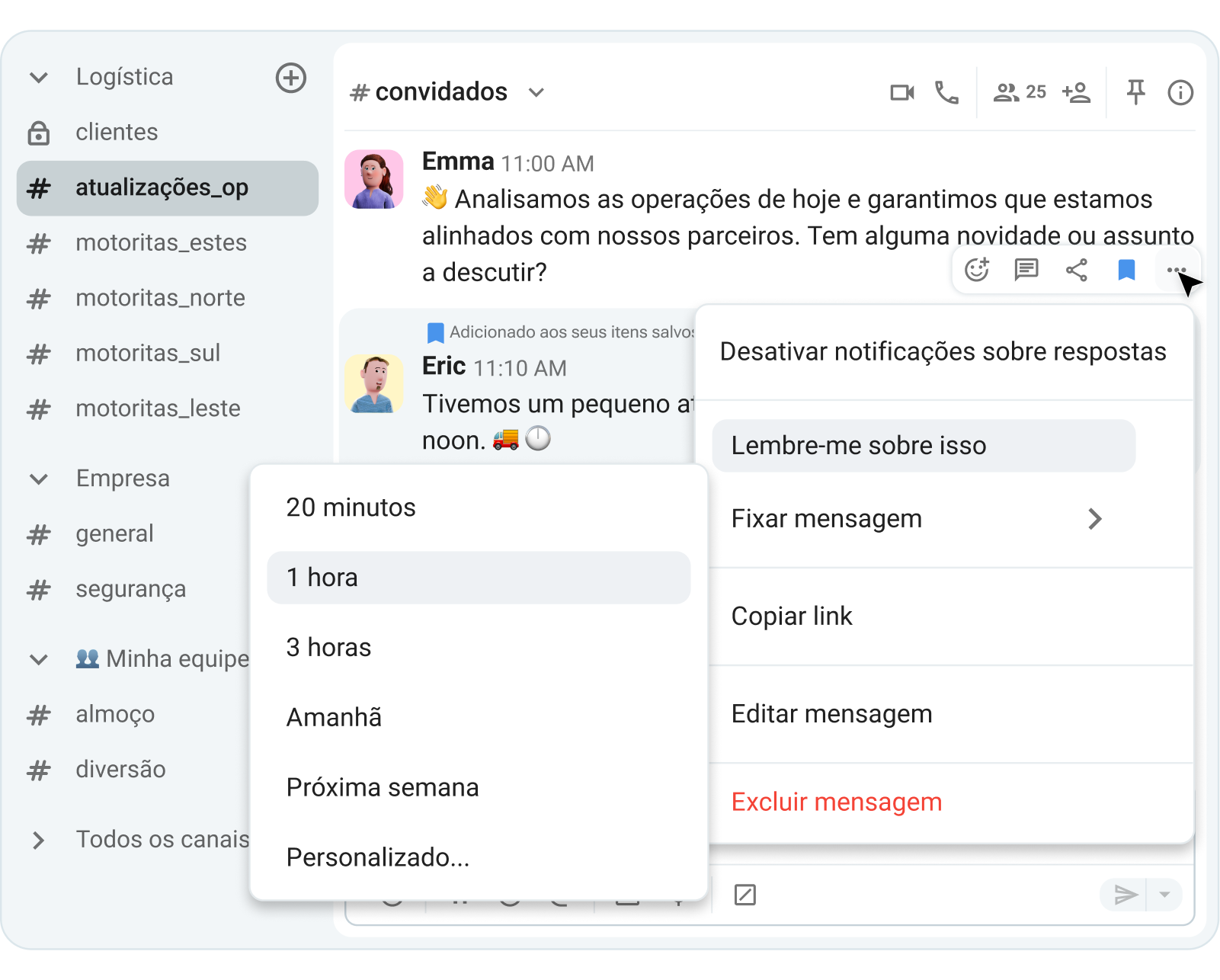Add a channel to the Logística section
The width and height of the screenshot is (1220, 980).
point(291,78)
